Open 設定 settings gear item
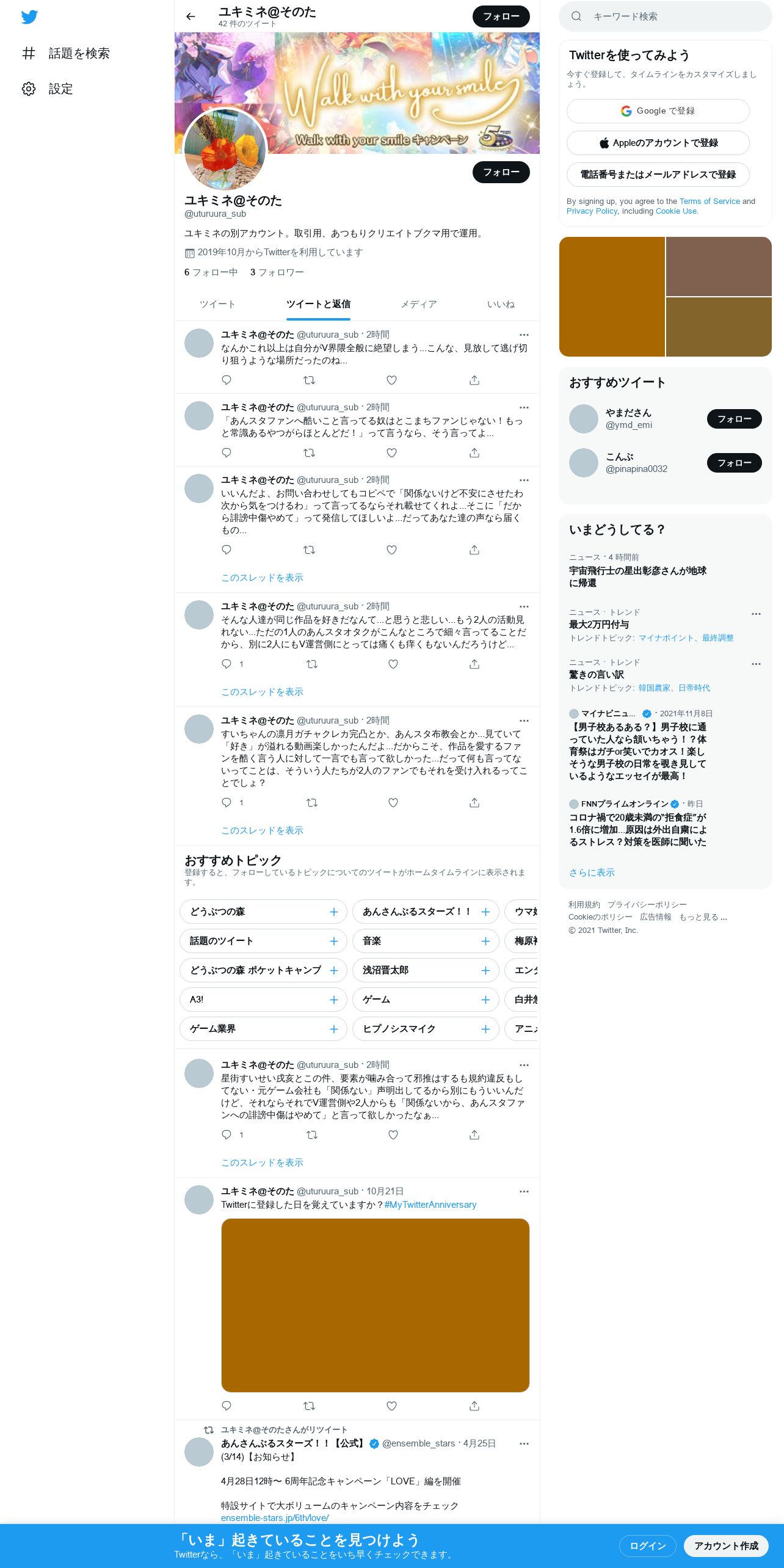The width and height of the screenshot is (784, 1568). [48, 89]
